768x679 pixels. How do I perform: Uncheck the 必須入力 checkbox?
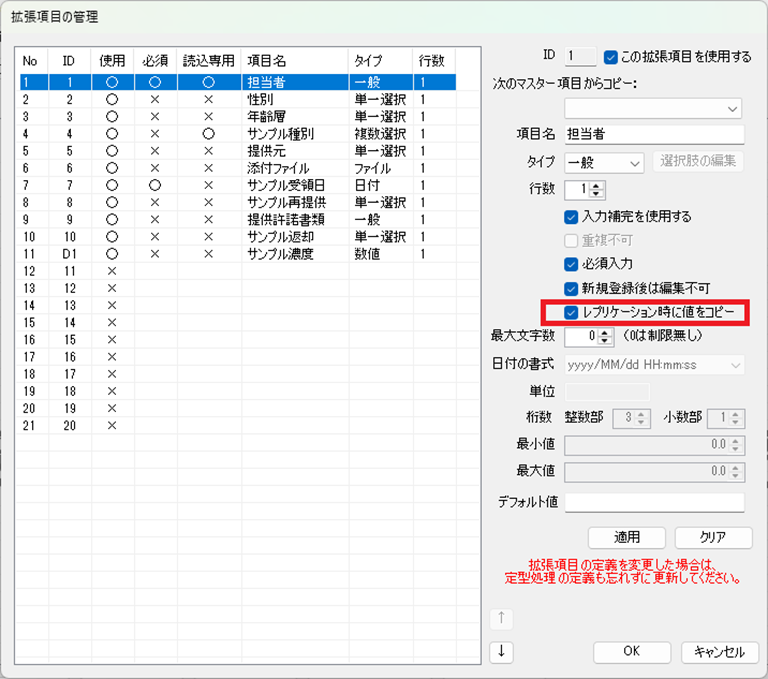(x=571, y=265)
